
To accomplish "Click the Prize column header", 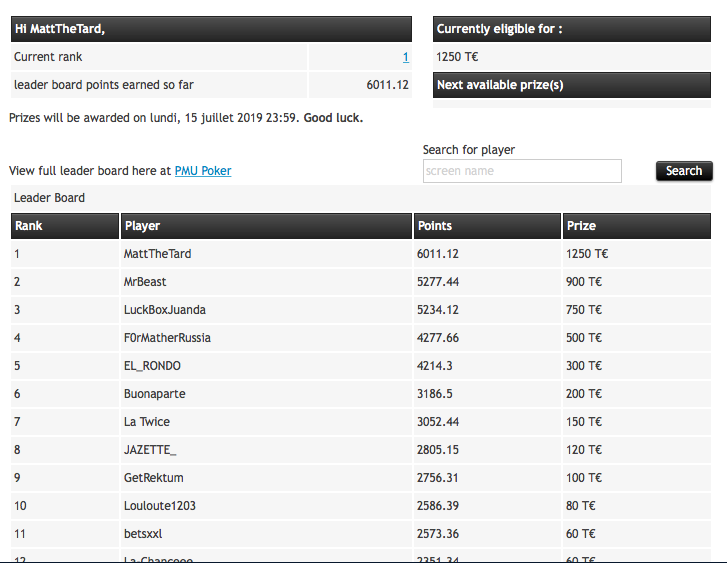I will (637, 226).
